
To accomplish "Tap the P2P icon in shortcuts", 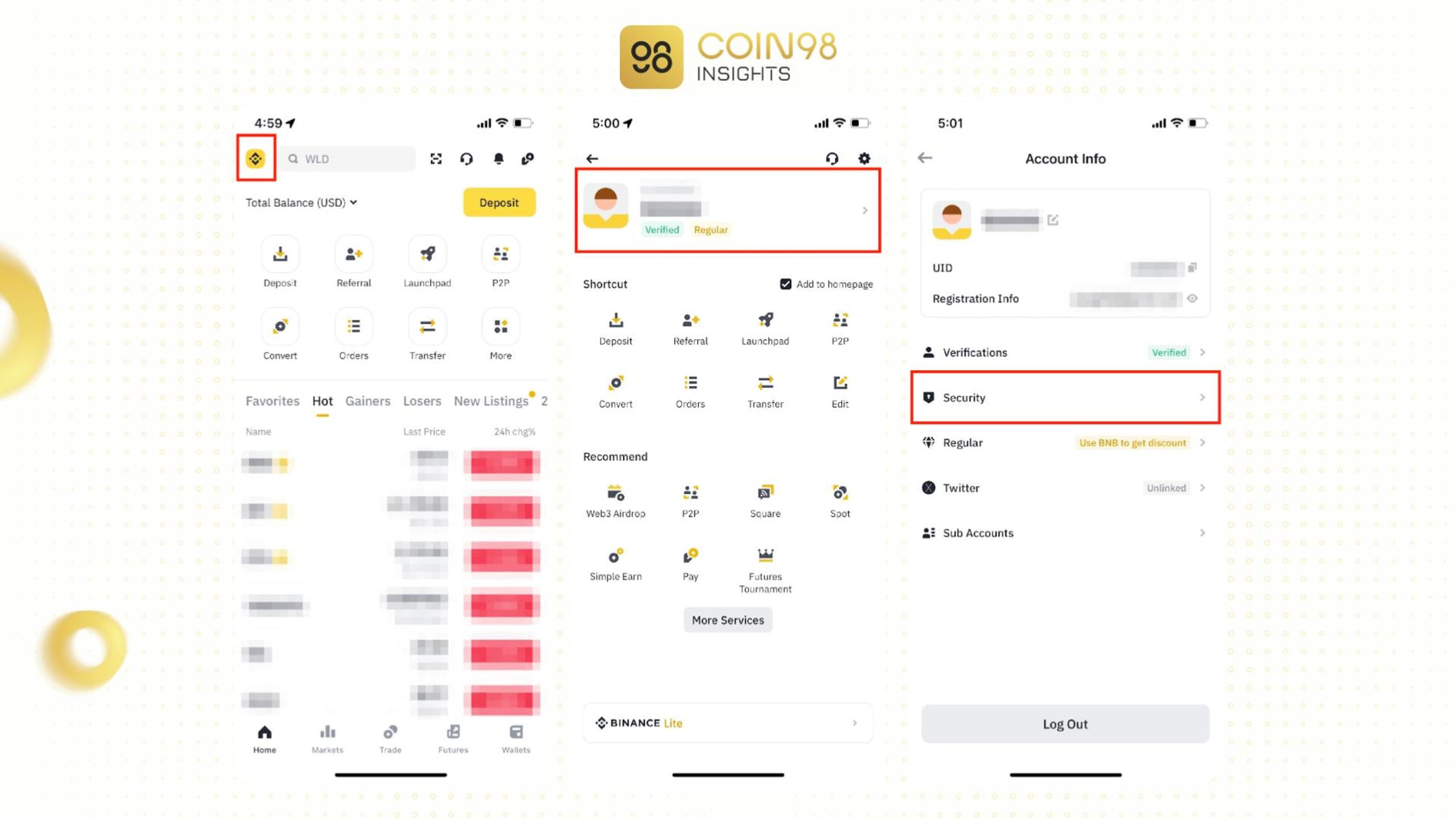I will (840, 326).
